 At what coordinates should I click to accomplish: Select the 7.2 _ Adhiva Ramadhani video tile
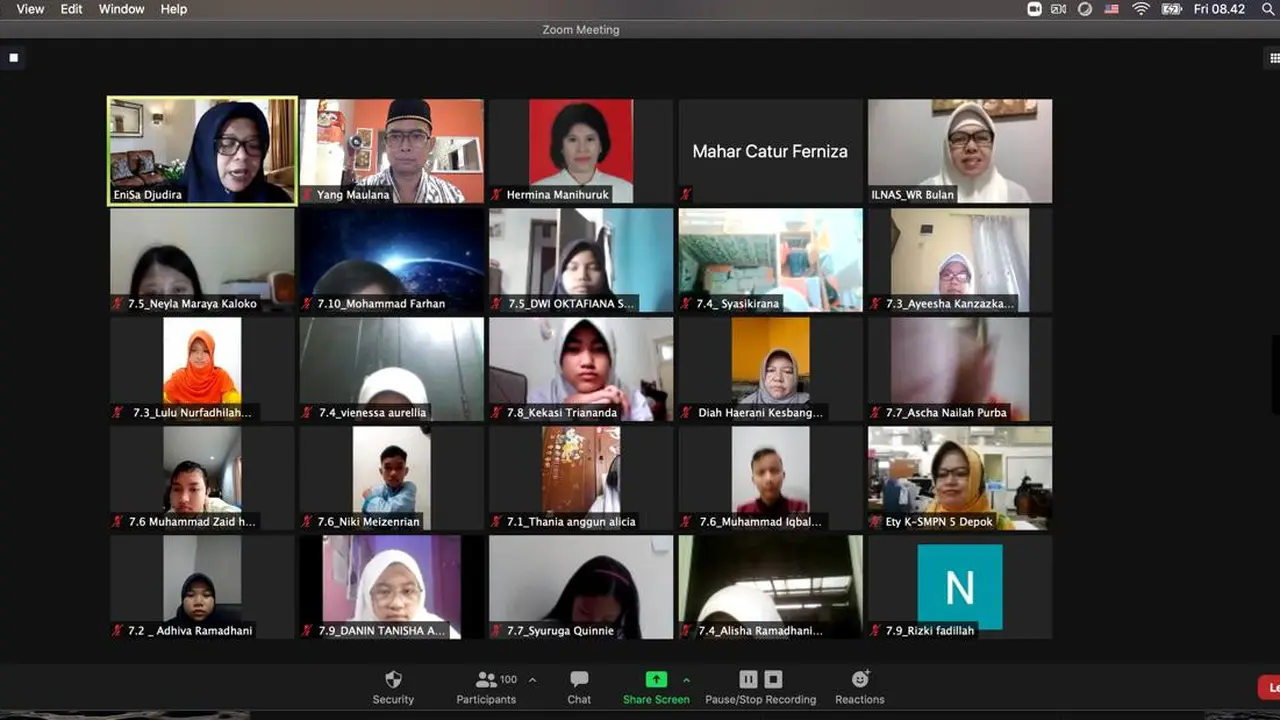point(202,587)
